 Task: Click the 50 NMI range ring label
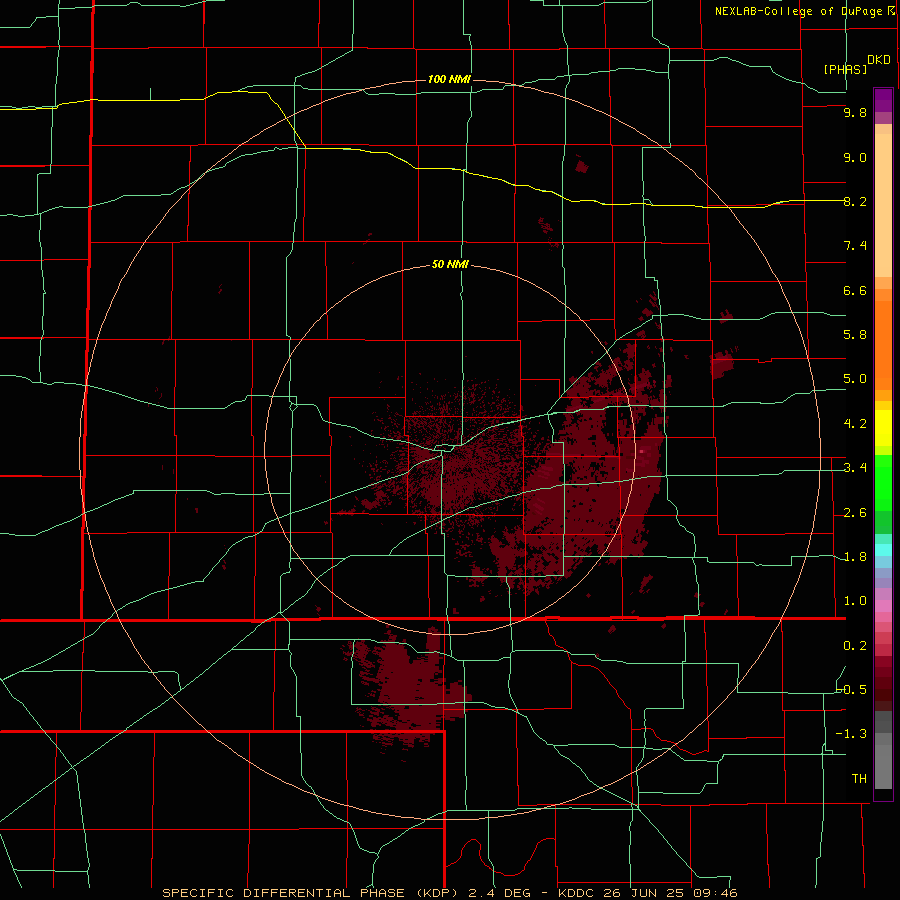[x=450, y=265]
